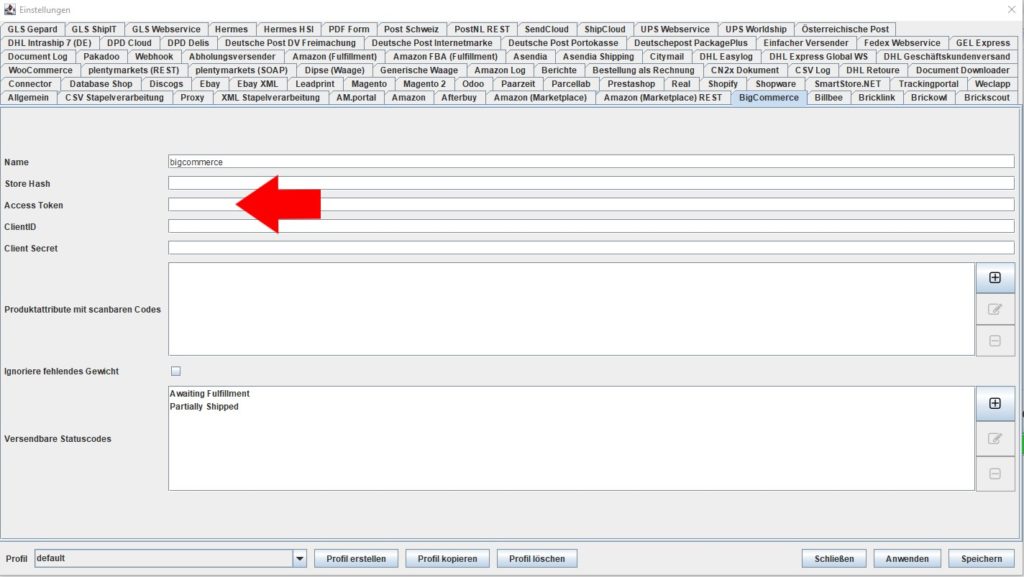Viewport: 1024px width, 577px height.
Task: Open the Shopware tab
Action: (x=776, y=84)
